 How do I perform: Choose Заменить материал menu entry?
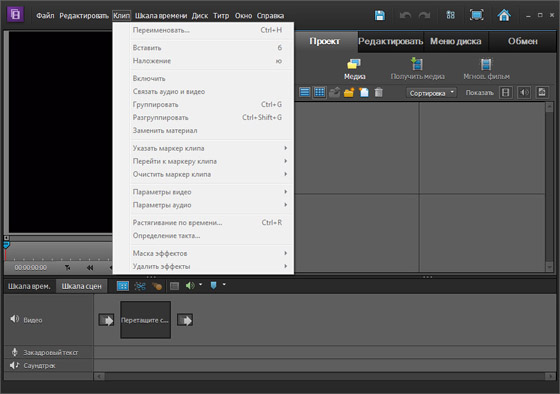[x=204, y=131]
